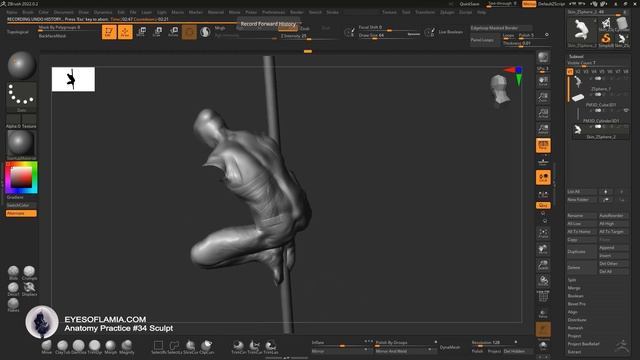Toggle the orange Menus button
This screenshot has width=640, height=360.
[x=529, y=4]
